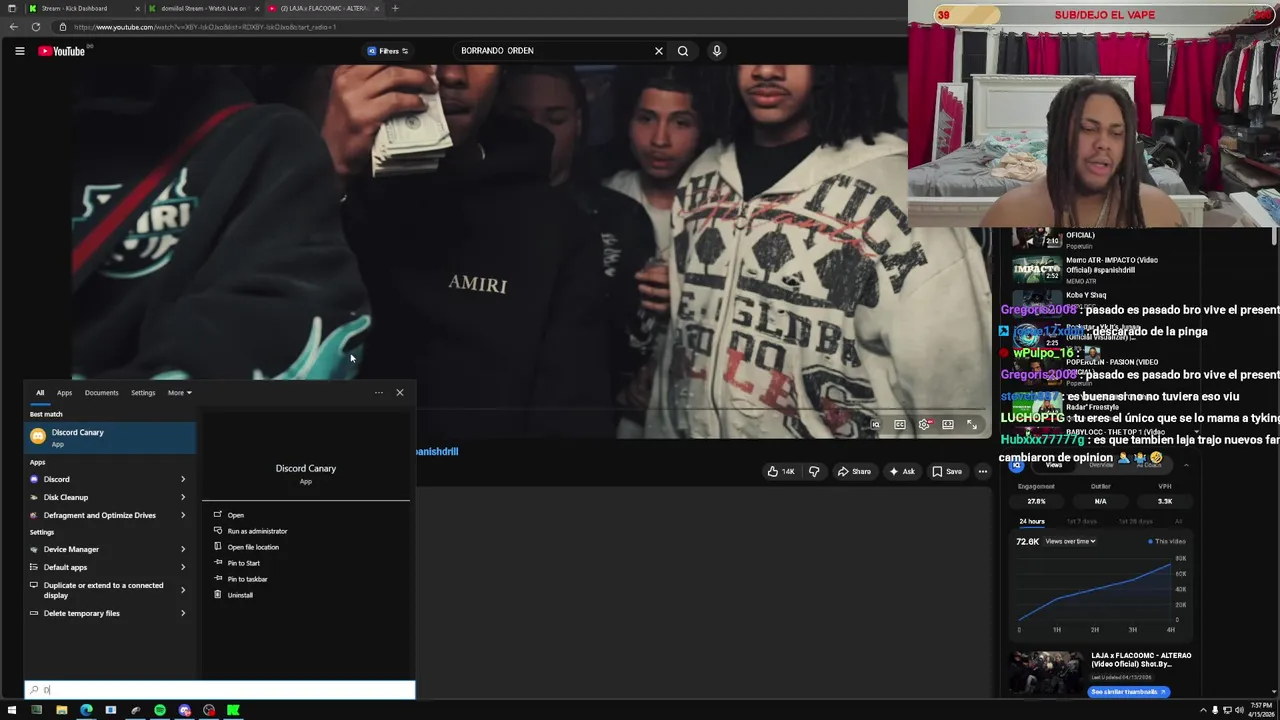Open Discord Canary best match result
The width and height of the screenshot is (1280, 720).
coord(110,437)
